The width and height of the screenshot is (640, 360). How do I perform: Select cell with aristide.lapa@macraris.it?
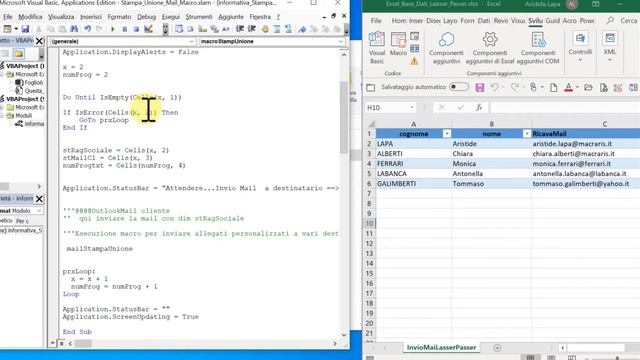586,144
